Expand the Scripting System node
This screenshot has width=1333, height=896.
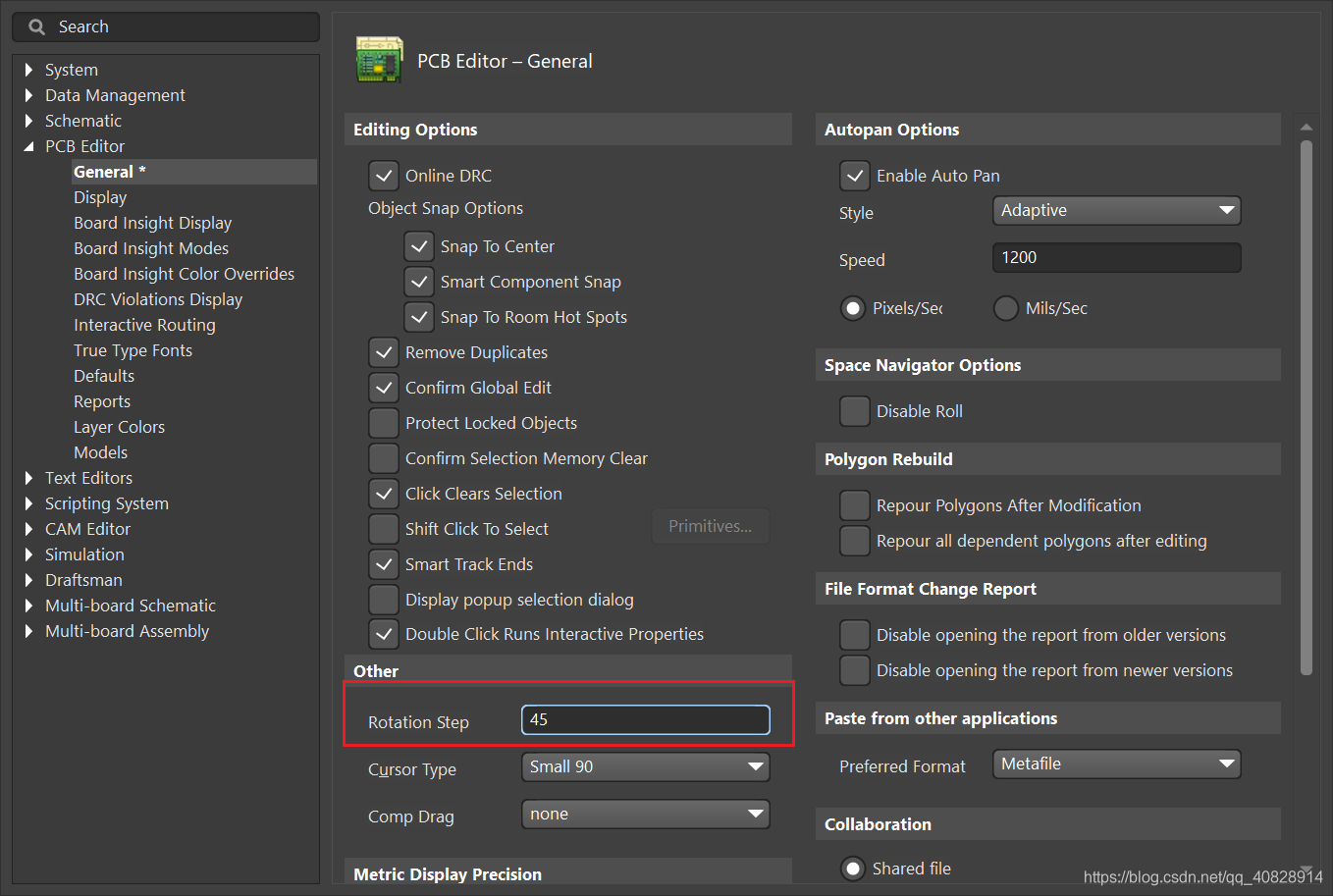(x=29, y=503)
